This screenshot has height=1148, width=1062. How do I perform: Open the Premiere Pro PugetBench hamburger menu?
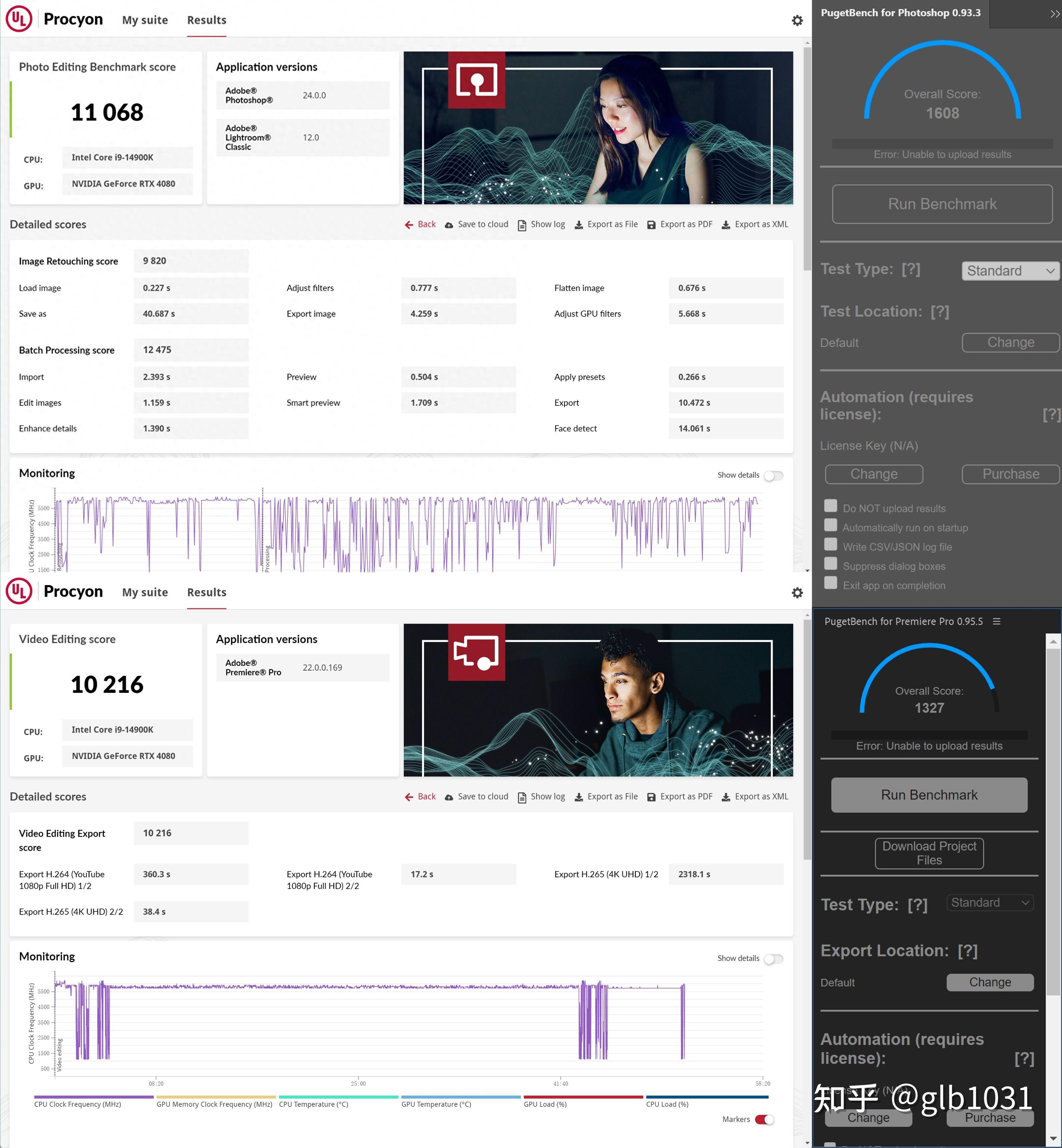(x=997, y=621)
